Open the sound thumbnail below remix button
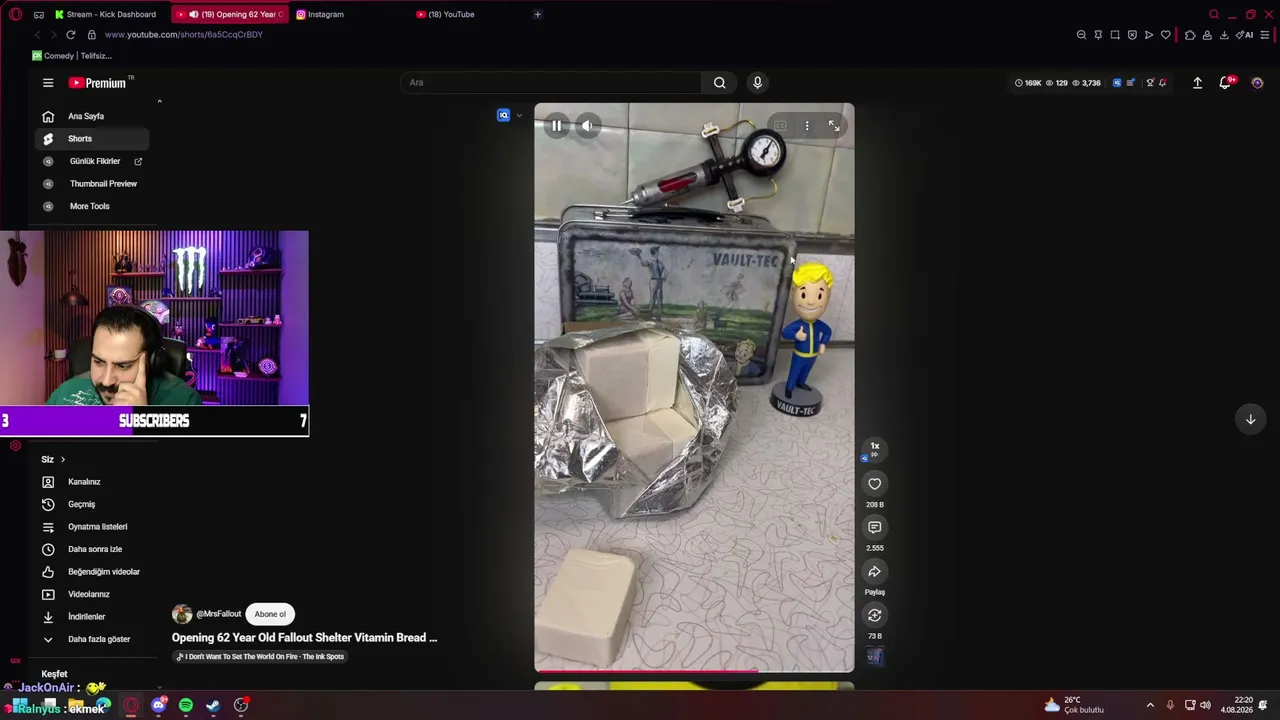This screenshot has height=720, width=1280. (x=874, y=657)
